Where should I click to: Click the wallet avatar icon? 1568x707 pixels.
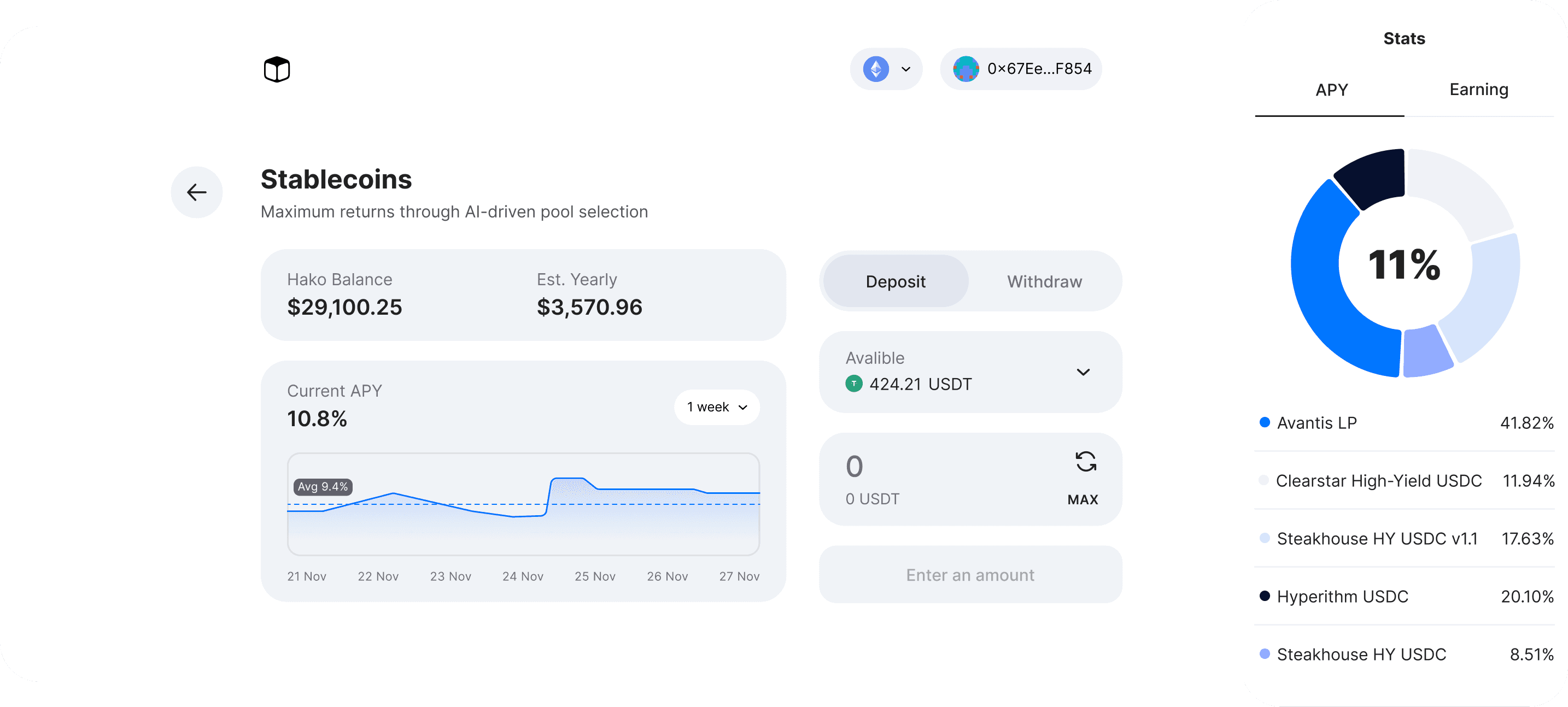point(966,69)
